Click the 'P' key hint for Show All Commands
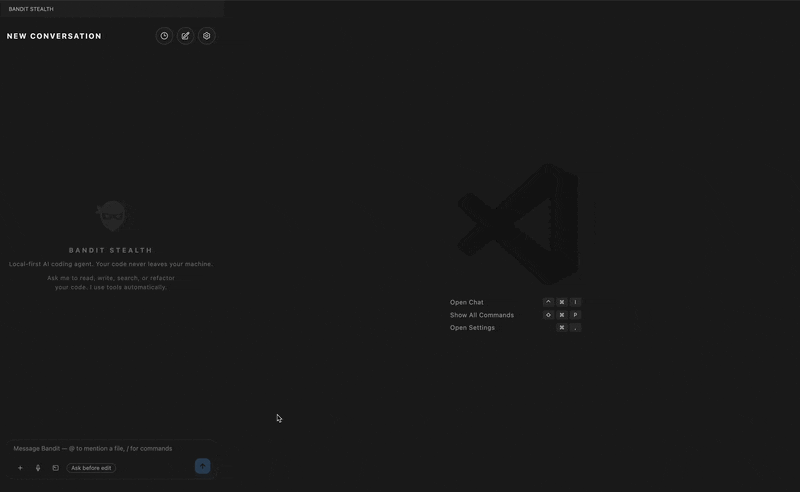 coord(575,315)
